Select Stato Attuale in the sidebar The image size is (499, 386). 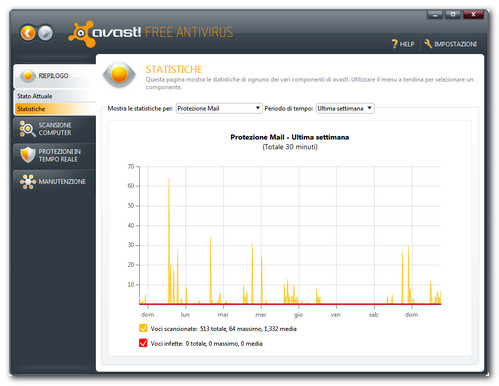(55, 96)
